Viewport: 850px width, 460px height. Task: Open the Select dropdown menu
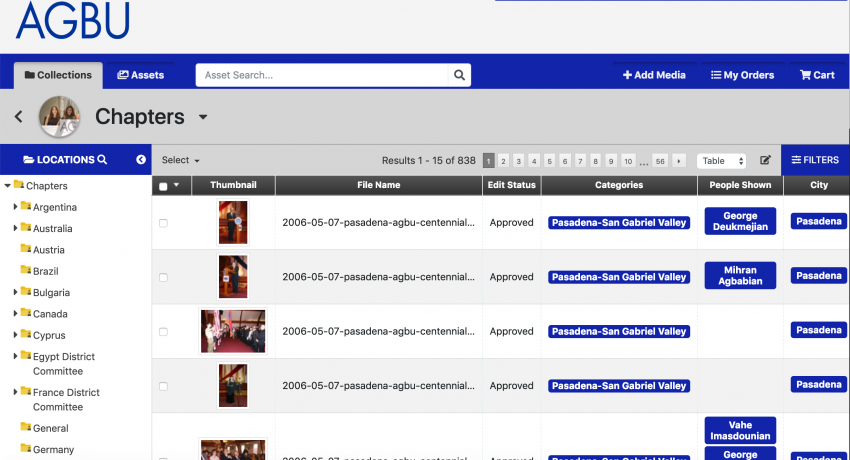[181, 160]
